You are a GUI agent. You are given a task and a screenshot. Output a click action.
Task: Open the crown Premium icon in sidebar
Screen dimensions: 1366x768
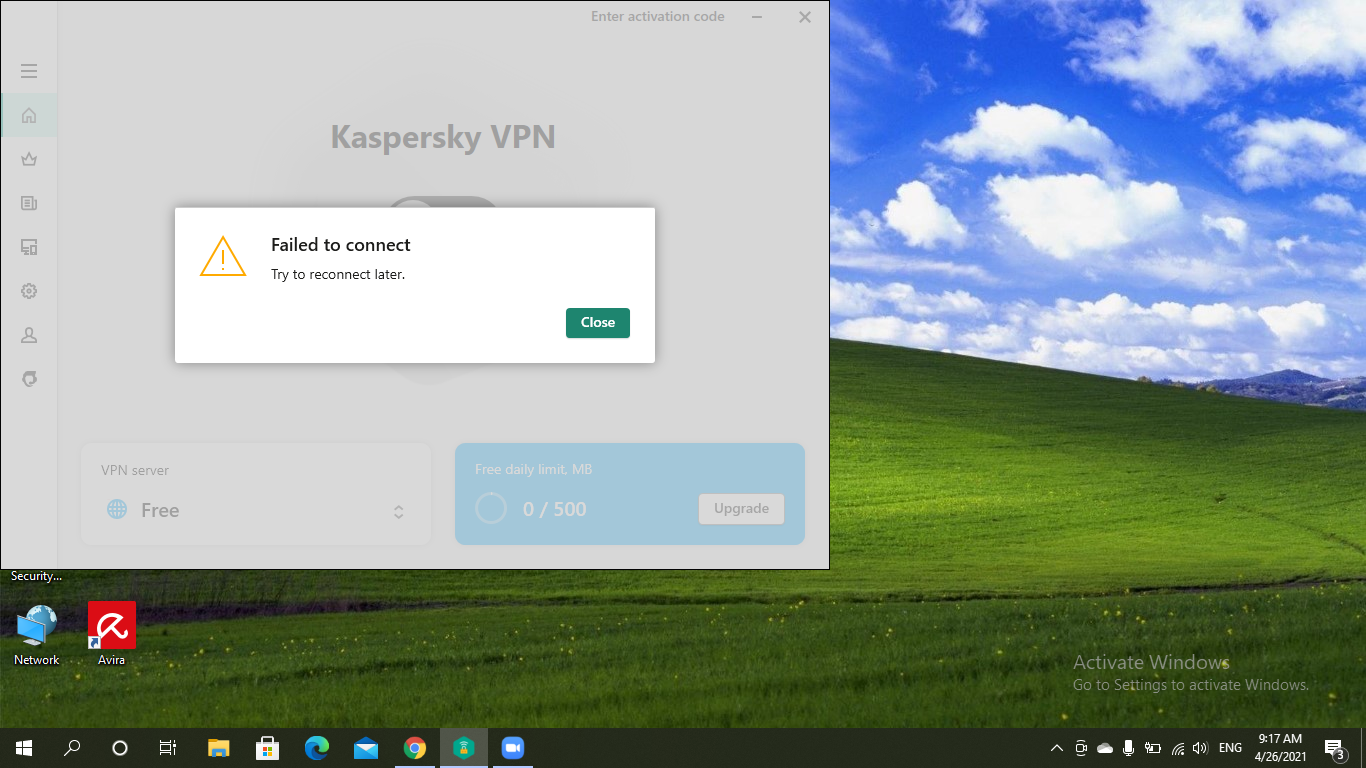[x=29, y=159]
